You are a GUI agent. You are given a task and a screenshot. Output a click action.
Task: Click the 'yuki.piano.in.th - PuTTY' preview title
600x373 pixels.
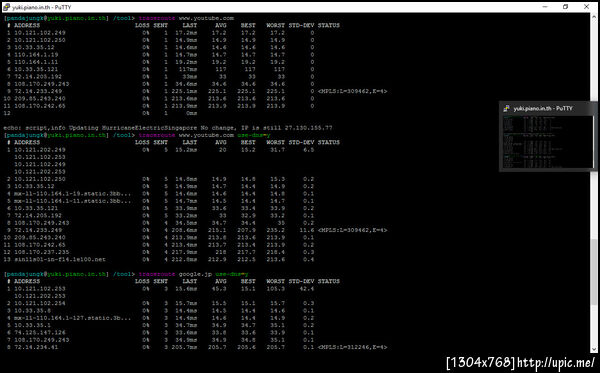point(543,109)
